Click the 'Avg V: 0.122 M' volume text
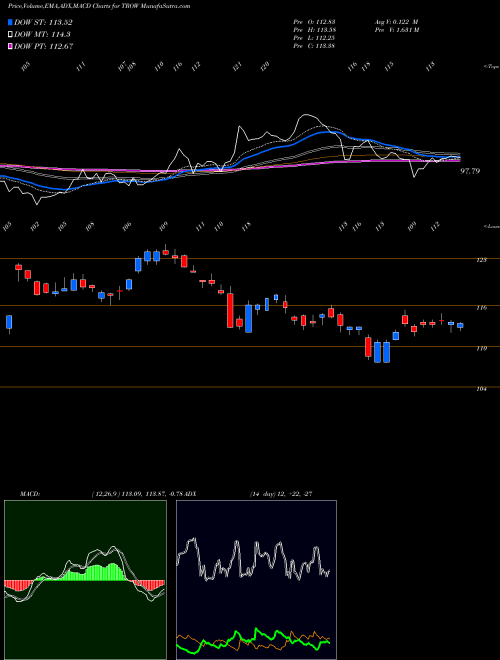Image resolution: width=500 pixels, height=660 pixels. pyautogui.click(x=396, y=21)
